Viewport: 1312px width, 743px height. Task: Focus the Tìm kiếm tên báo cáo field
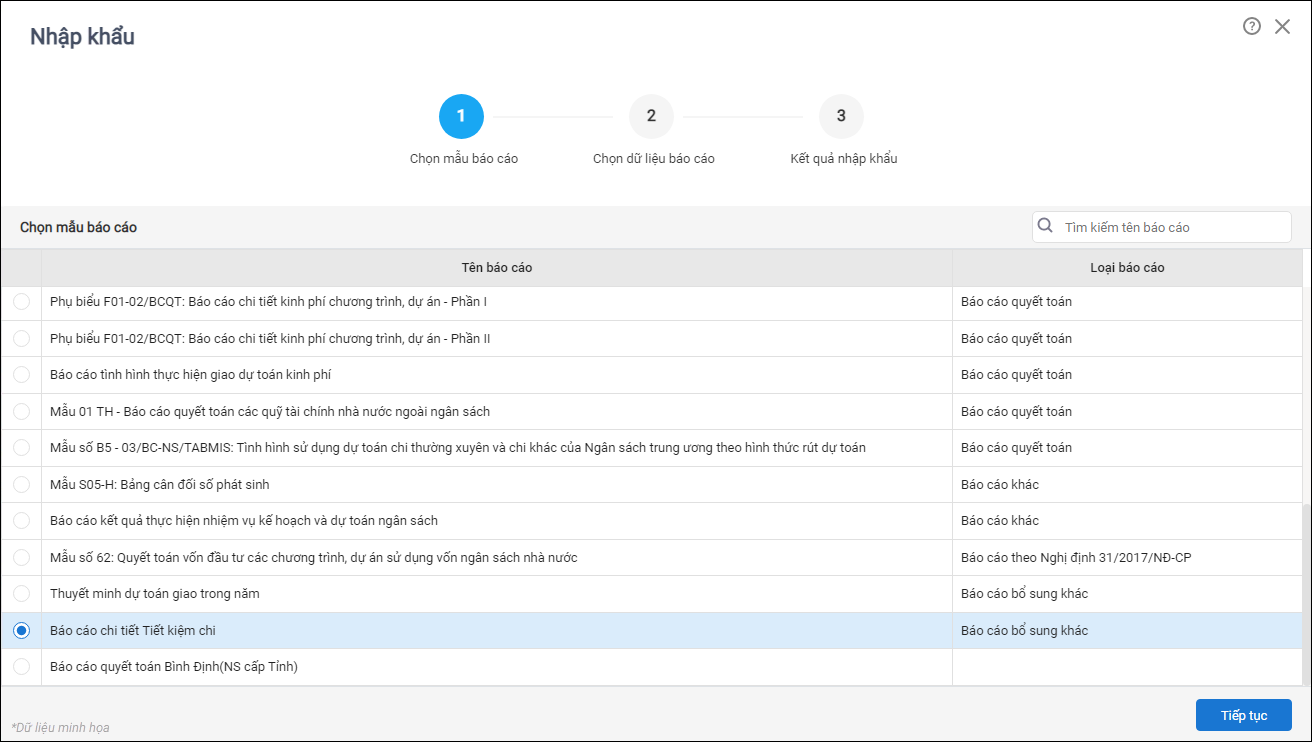[1162, 227]
